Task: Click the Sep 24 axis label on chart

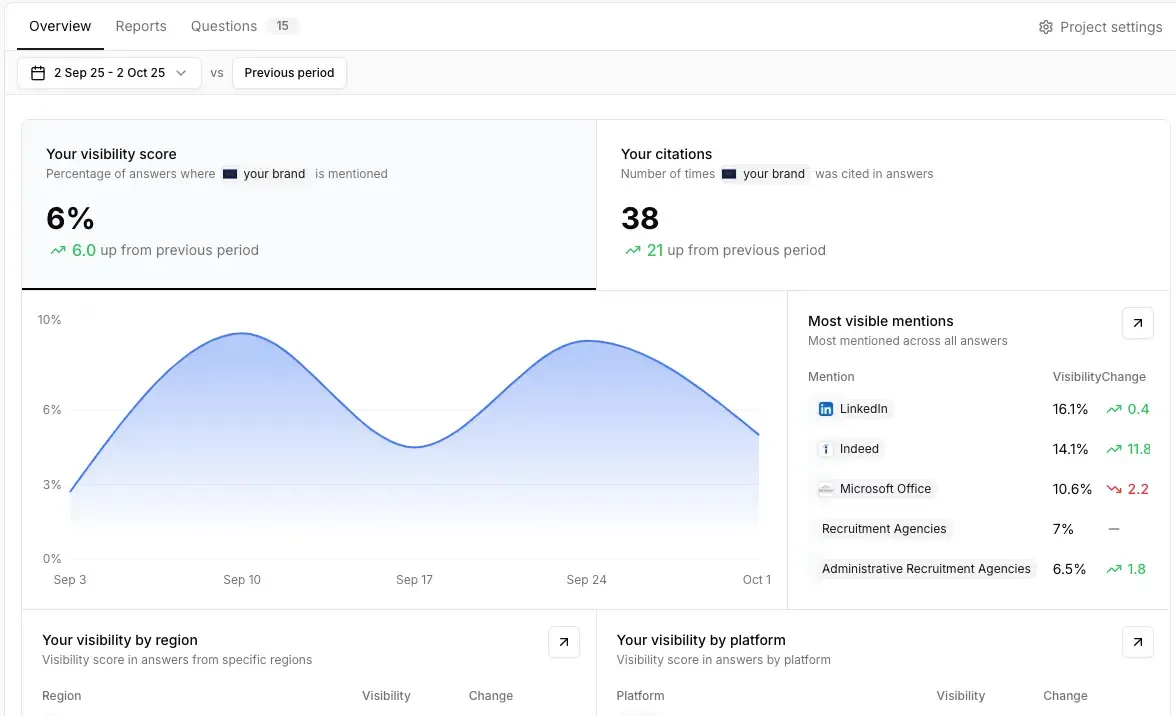Action: 586,580
